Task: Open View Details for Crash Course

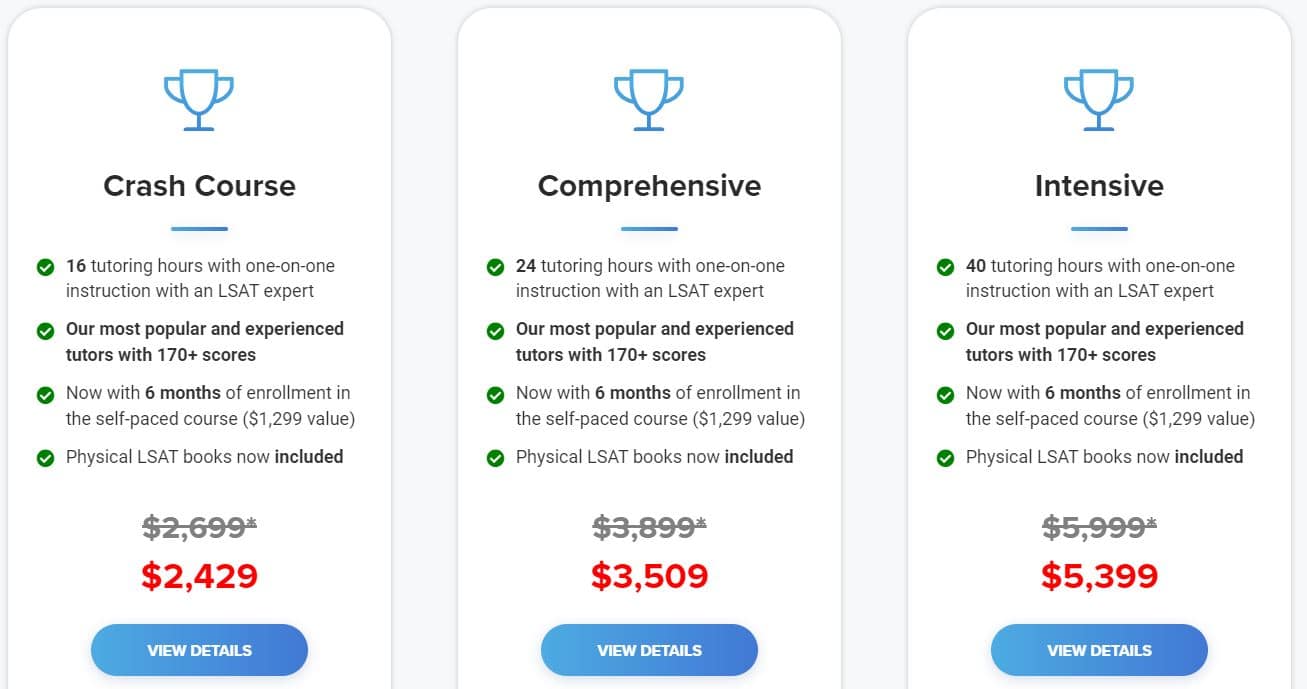Action: [199, 650]
